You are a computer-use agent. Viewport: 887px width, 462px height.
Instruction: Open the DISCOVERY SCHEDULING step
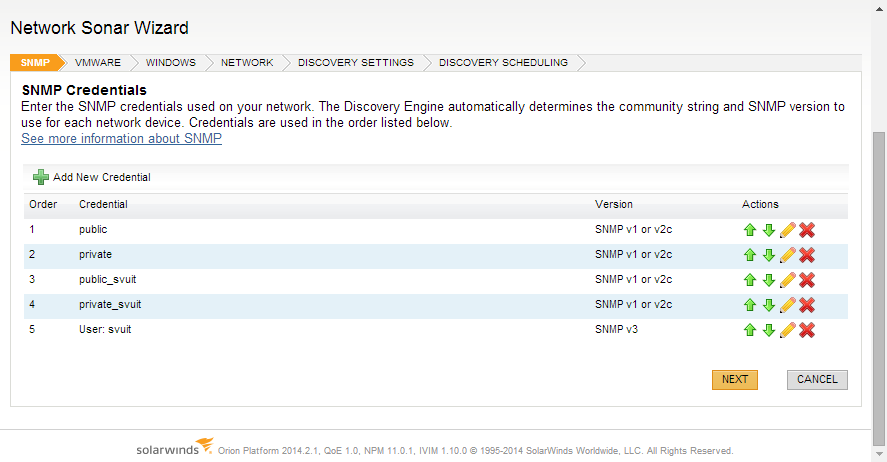(503, 62)
